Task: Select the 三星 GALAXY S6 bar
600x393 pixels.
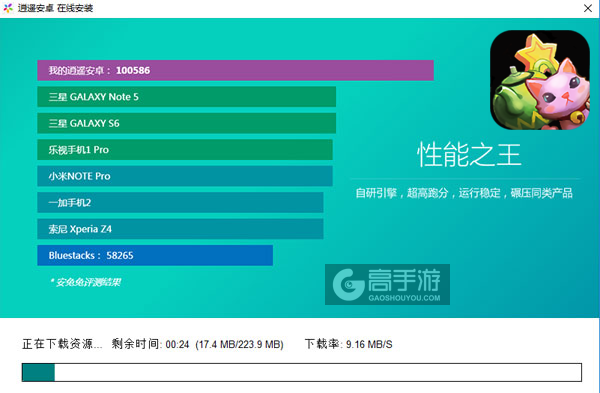Action: [187, 123]
